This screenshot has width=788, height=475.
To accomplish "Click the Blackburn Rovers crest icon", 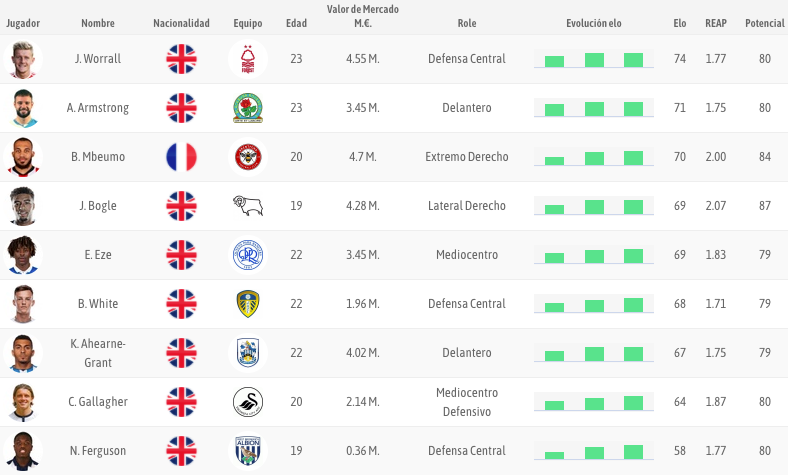I will (x=248, y=108).
